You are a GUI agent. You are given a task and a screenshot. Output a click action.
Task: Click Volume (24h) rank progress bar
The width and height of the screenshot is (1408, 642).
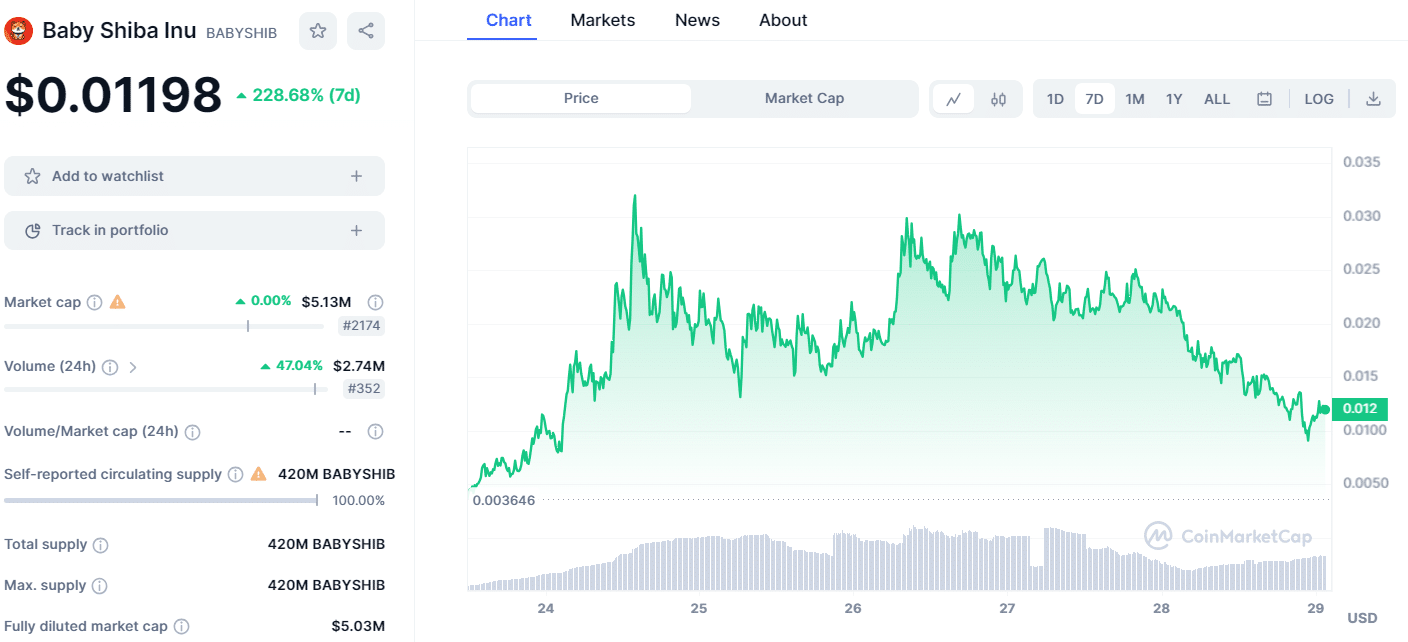166,389
